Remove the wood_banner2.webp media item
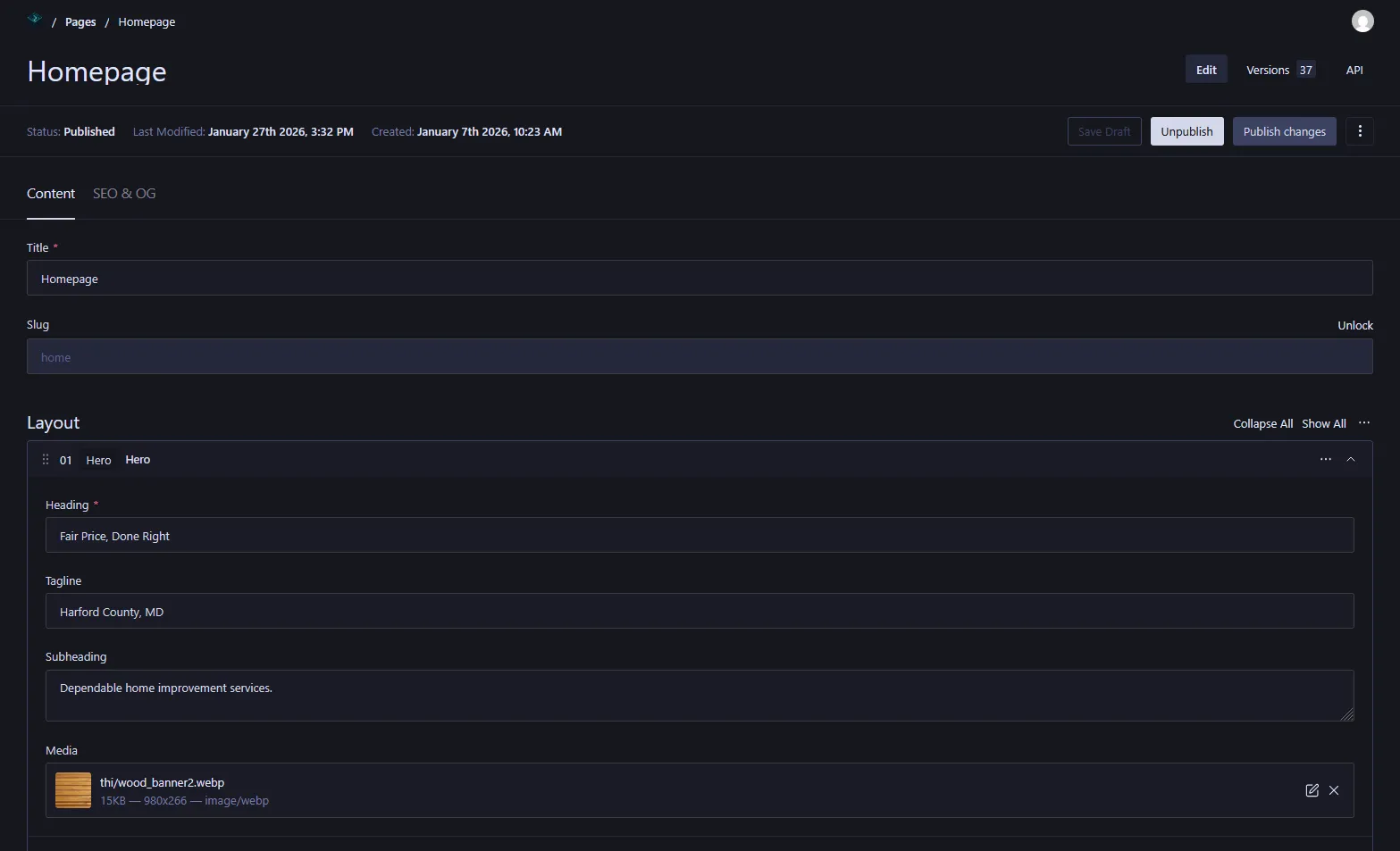Viewport: 1400px width, 851px height. [1334, 790]
